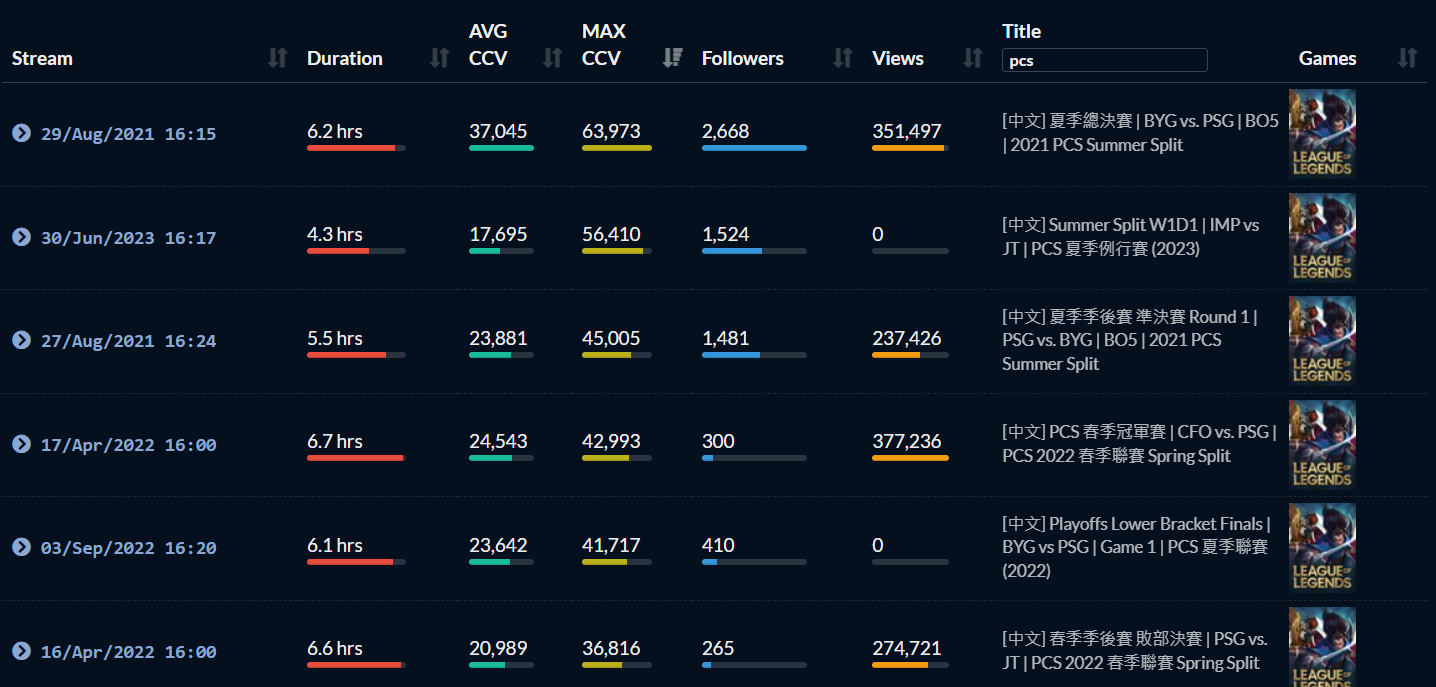Viewport: 1436px width, 687px height.
Task: Click the 237,426 views value
Action: [907, 338]
